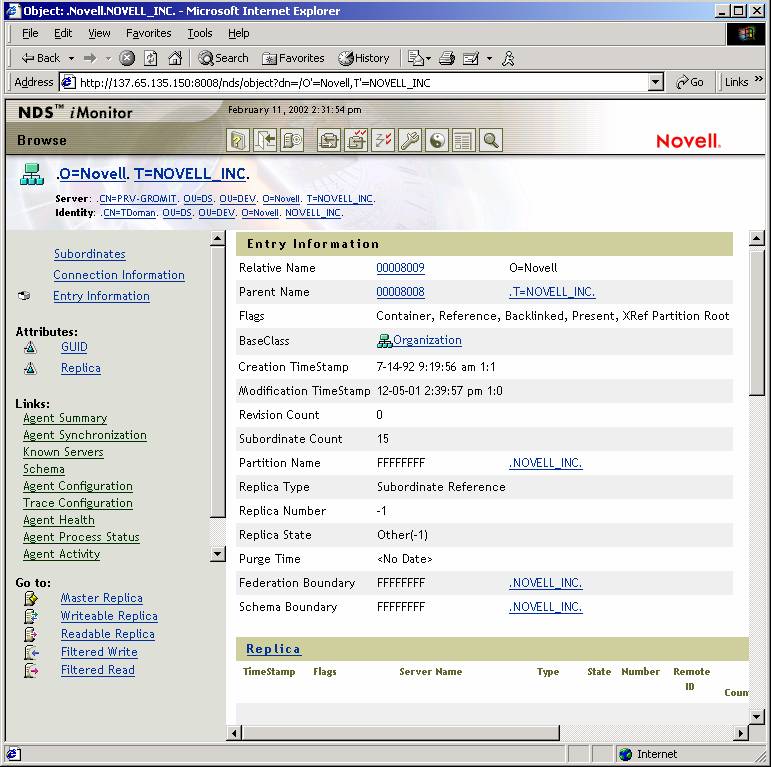Click the magnifying glass search icon in iMonitor
The height and width of the screenshot is (767, 771).
pyautogui.click(x=490, y=141)
